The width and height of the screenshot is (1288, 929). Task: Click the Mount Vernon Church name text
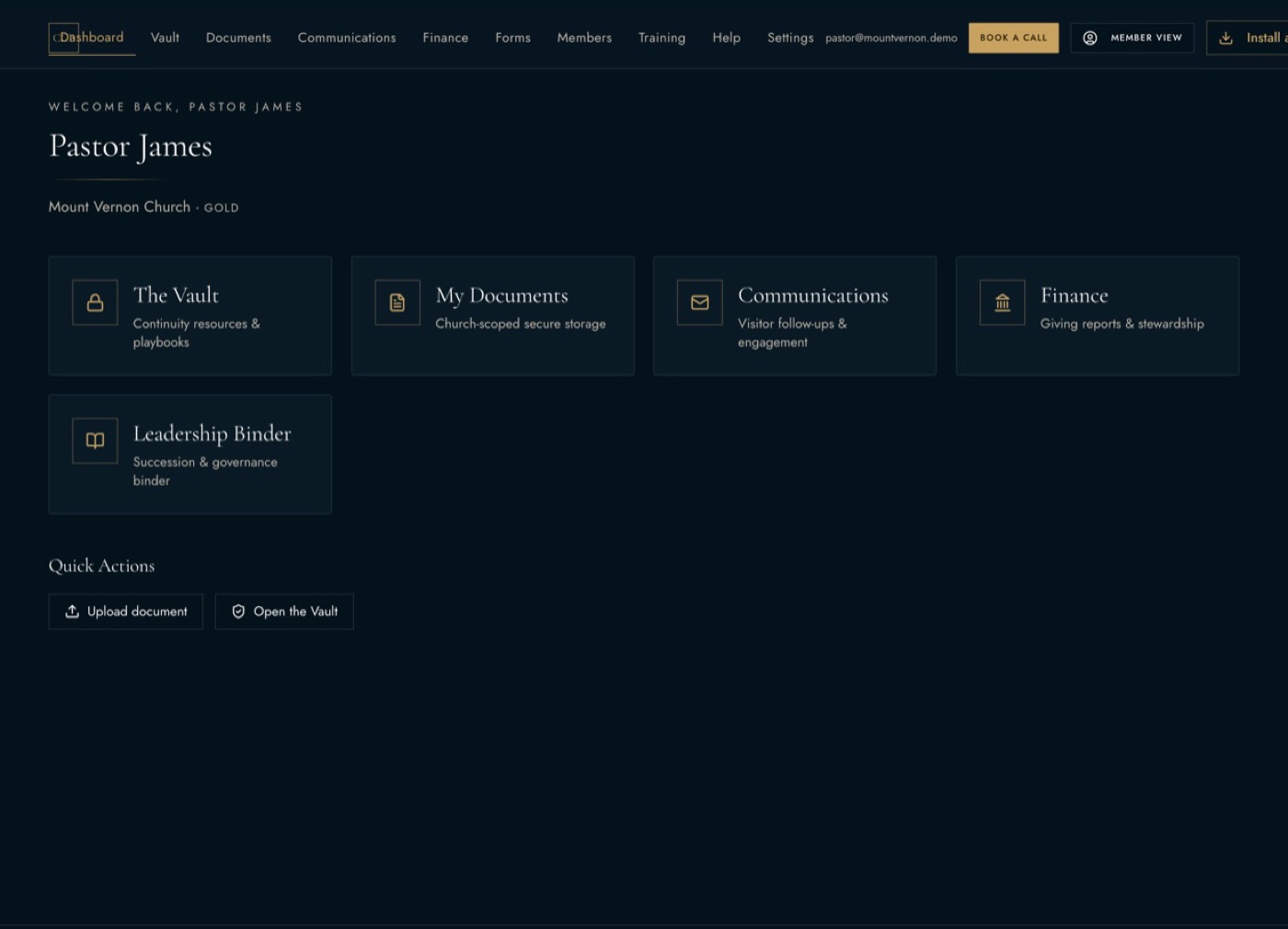pyautogui.click(x=120, y=207)
